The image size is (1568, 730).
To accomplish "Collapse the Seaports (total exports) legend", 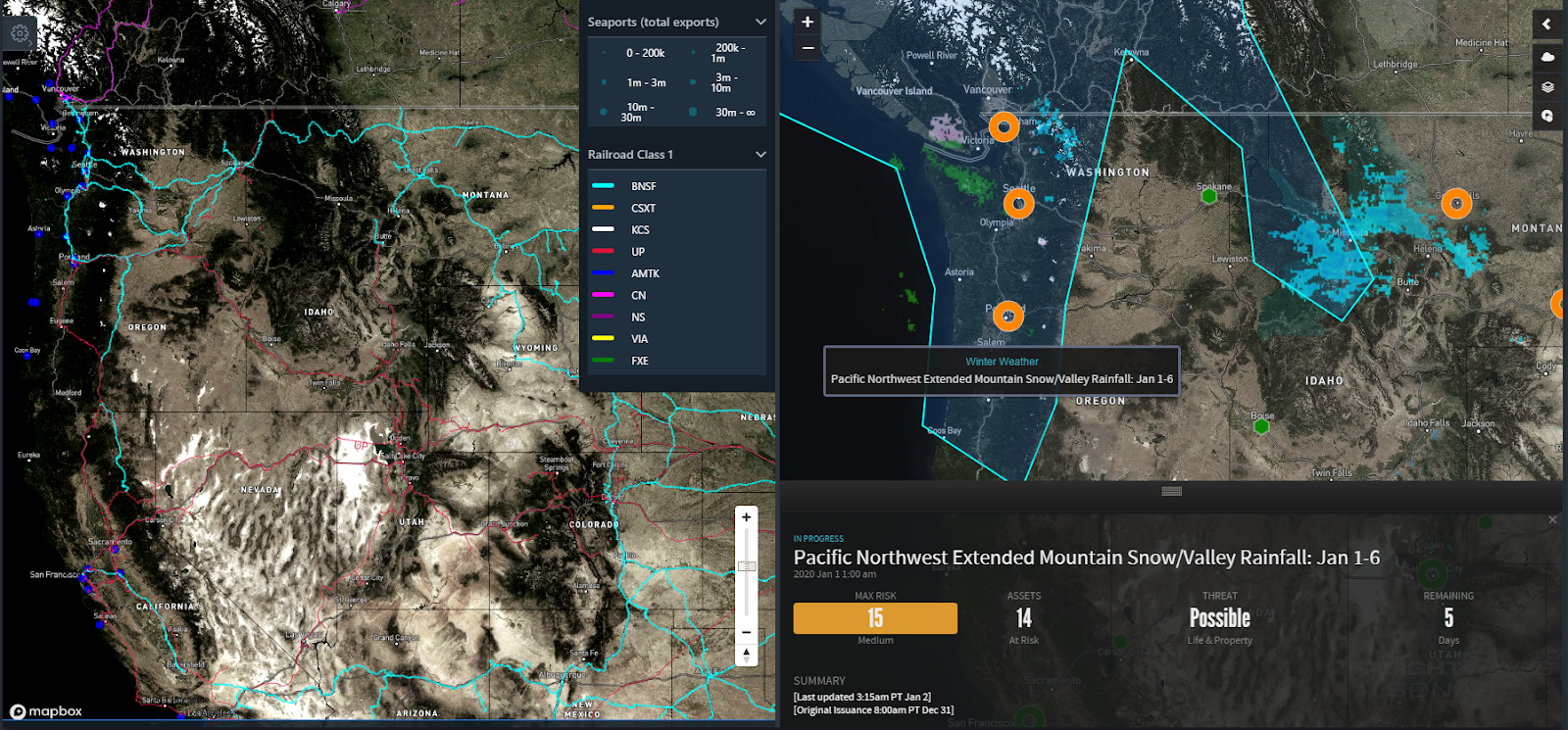I will point(760,22).
